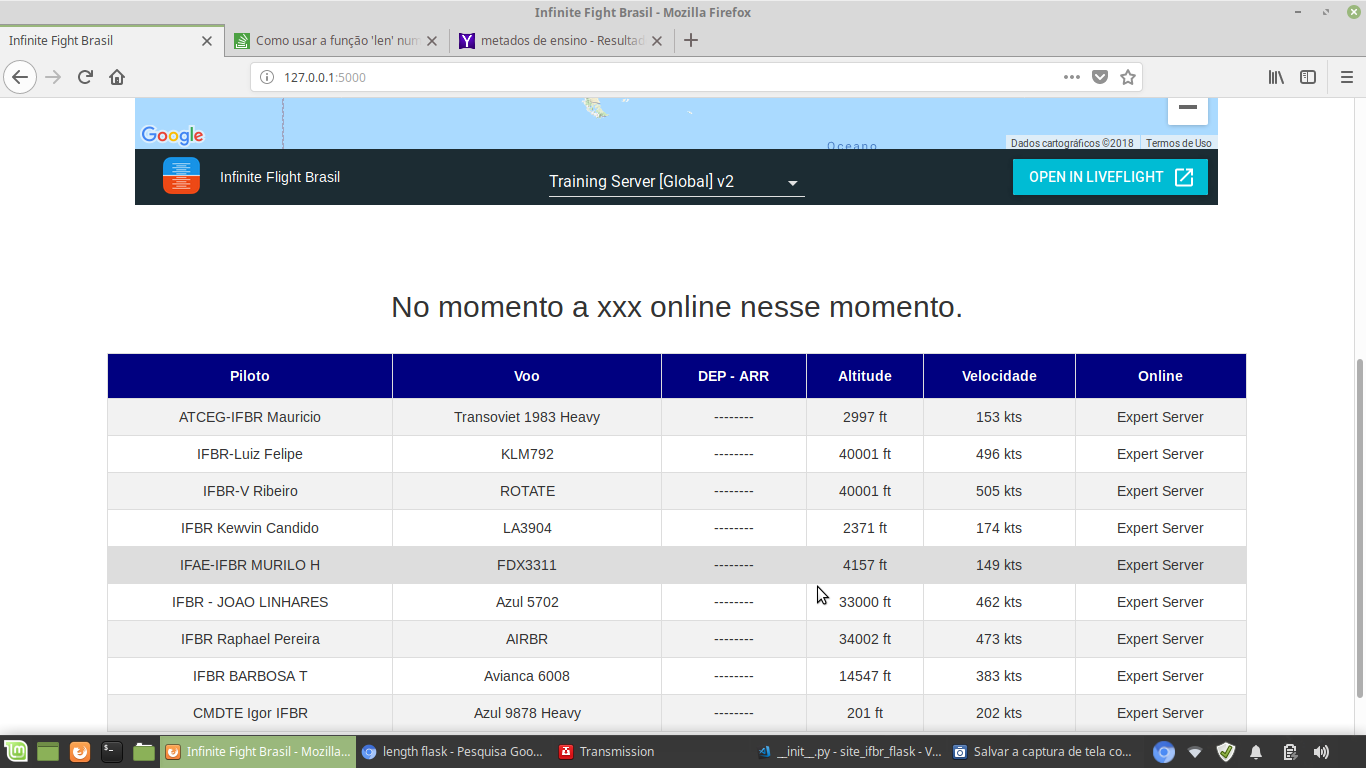Image resolution: width=1366 pixels, height=768 pixels.
Task: Open the Linux Mint start menu
Action: tap(15, 752)
